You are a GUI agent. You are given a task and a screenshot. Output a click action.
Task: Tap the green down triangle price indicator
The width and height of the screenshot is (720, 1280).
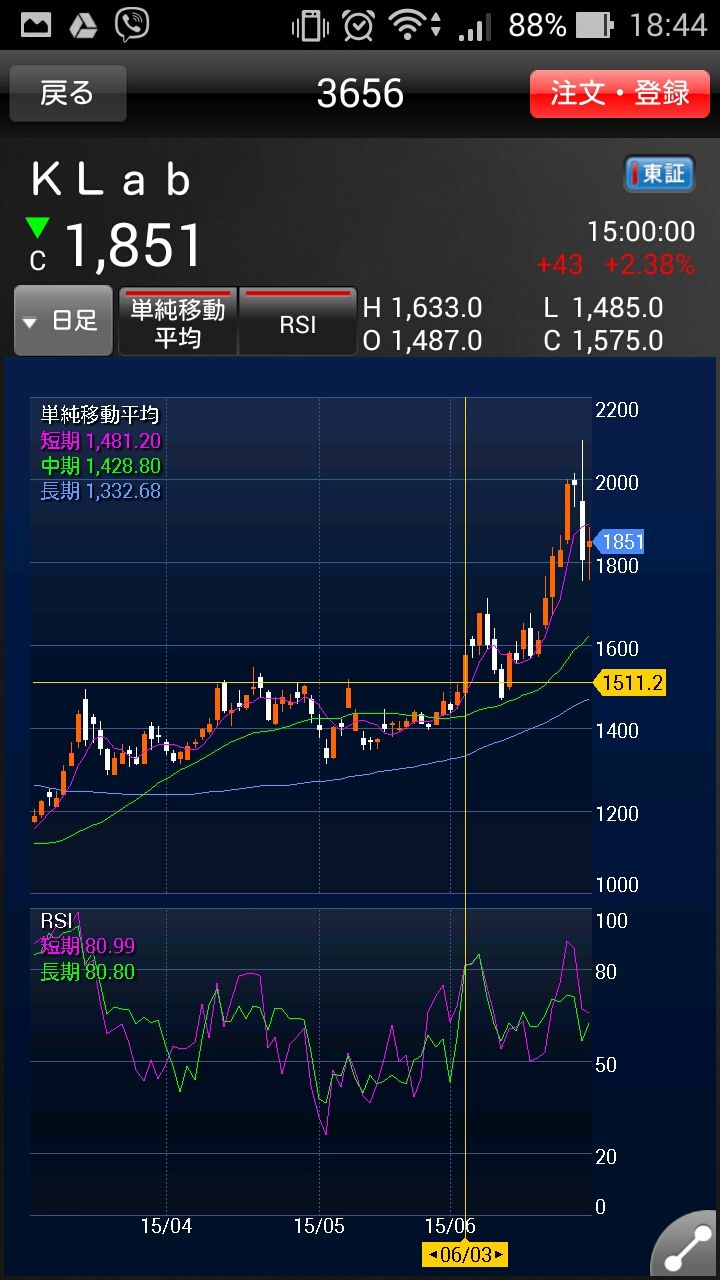click(38, 228)
